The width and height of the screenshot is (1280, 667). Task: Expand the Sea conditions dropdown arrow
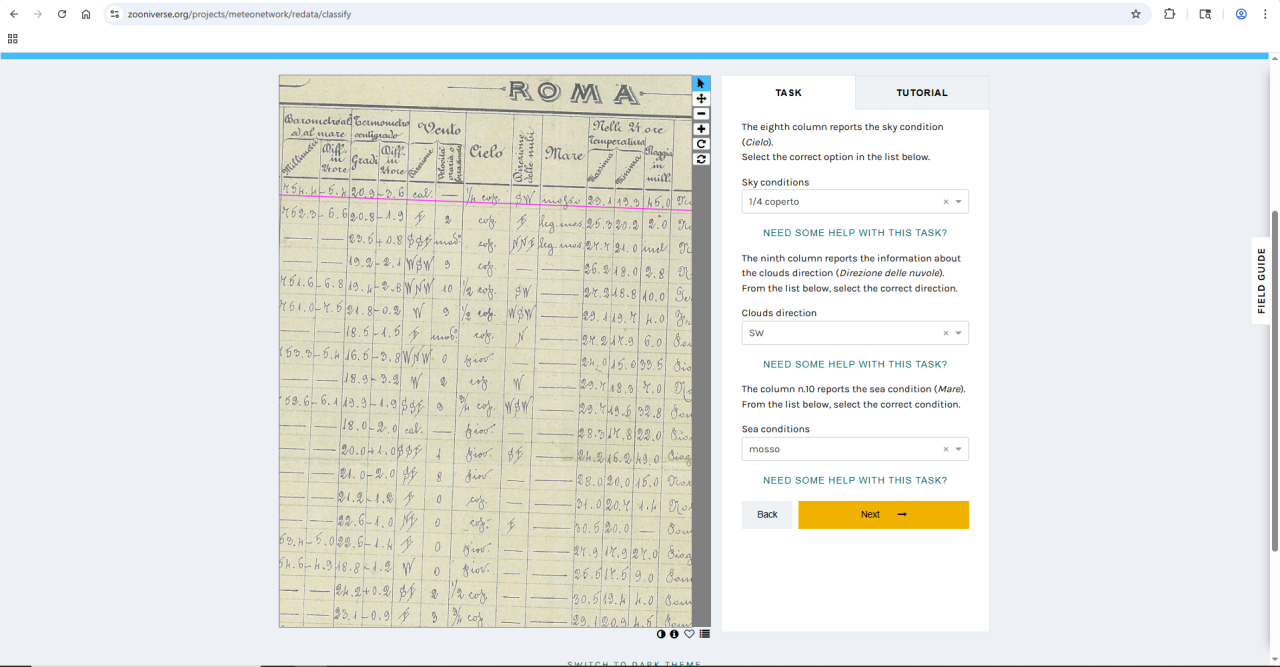tap(959, 449)
